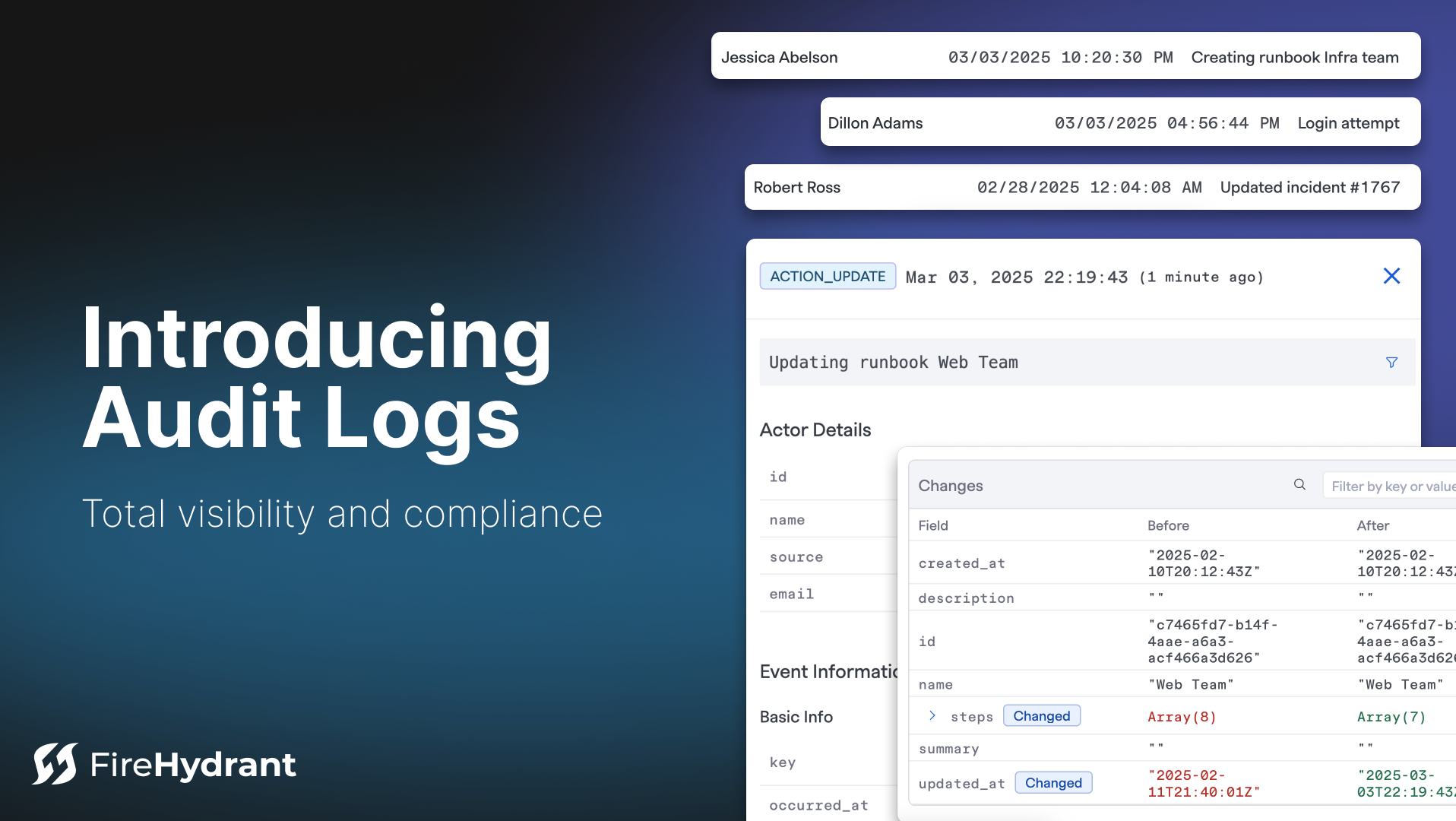Select the created_at field row

click(1182, 563)
